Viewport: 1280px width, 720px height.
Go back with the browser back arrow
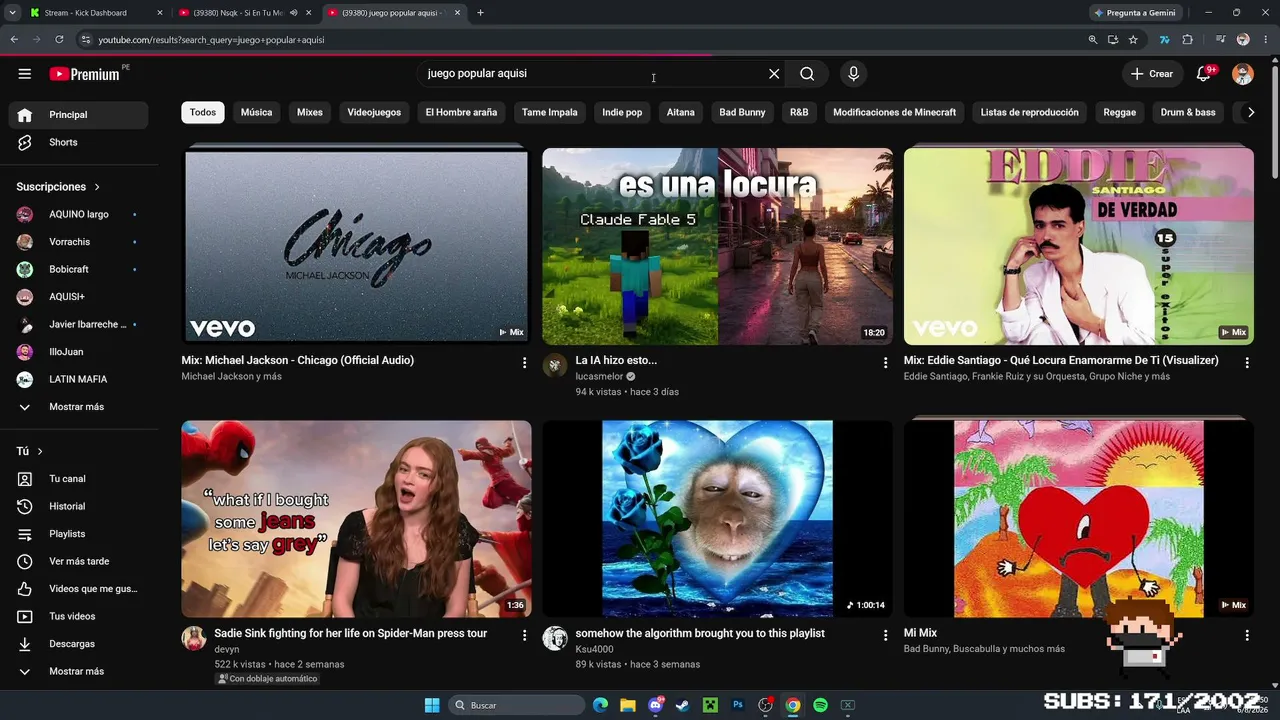pyautogui.click(x=14, y=40)
